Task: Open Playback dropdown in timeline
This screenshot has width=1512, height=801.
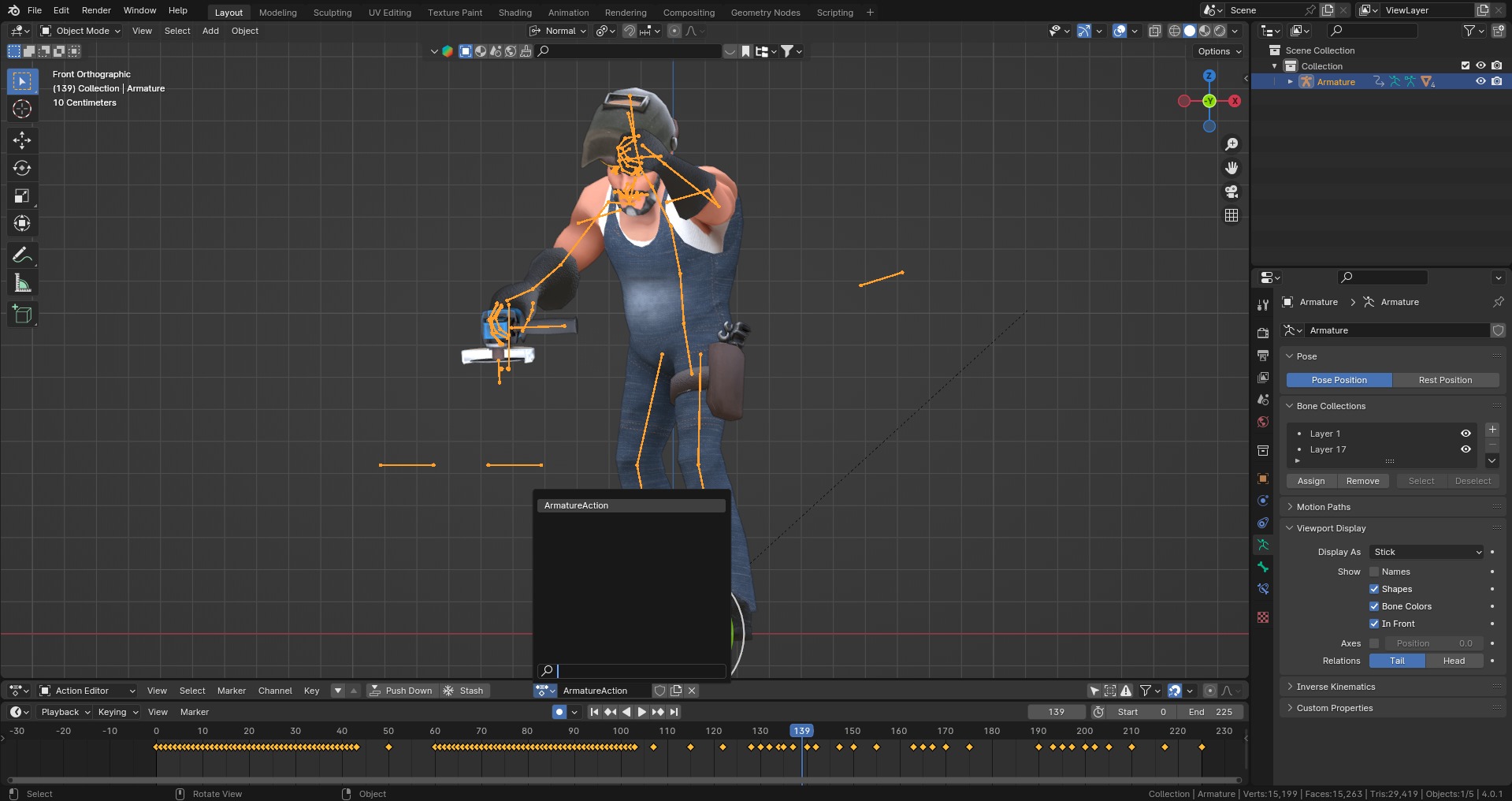Action: pos(65,712)
